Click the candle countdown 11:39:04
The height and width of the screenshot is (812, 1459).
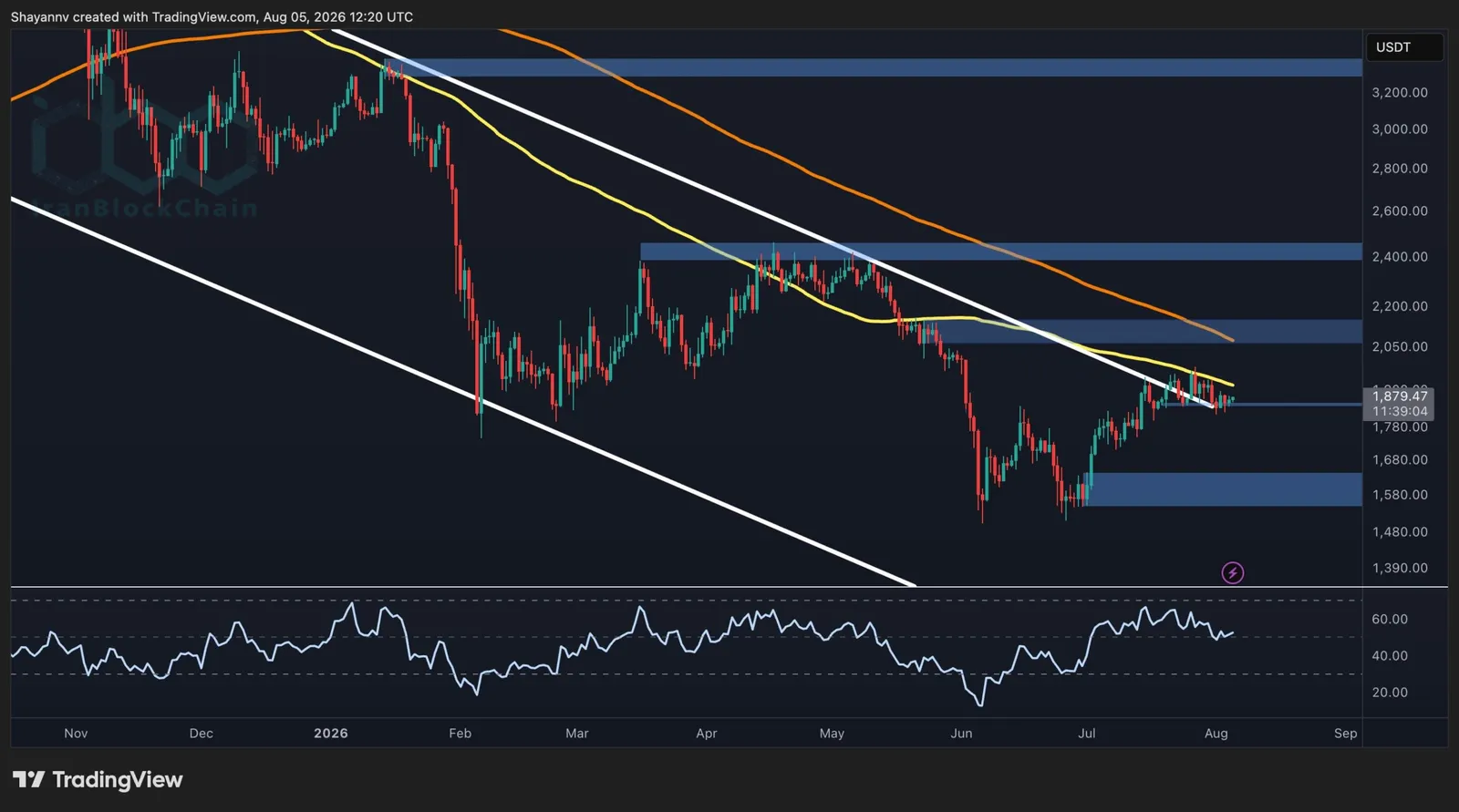[x=1400, y=412]
